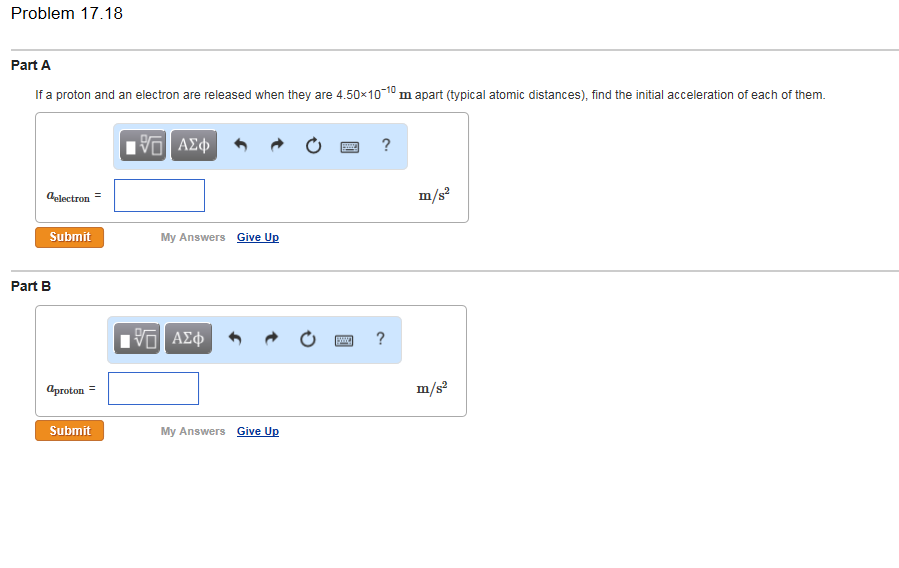
Task: Click the reset icon in Part B toolbar
Action: pos(308,340)
